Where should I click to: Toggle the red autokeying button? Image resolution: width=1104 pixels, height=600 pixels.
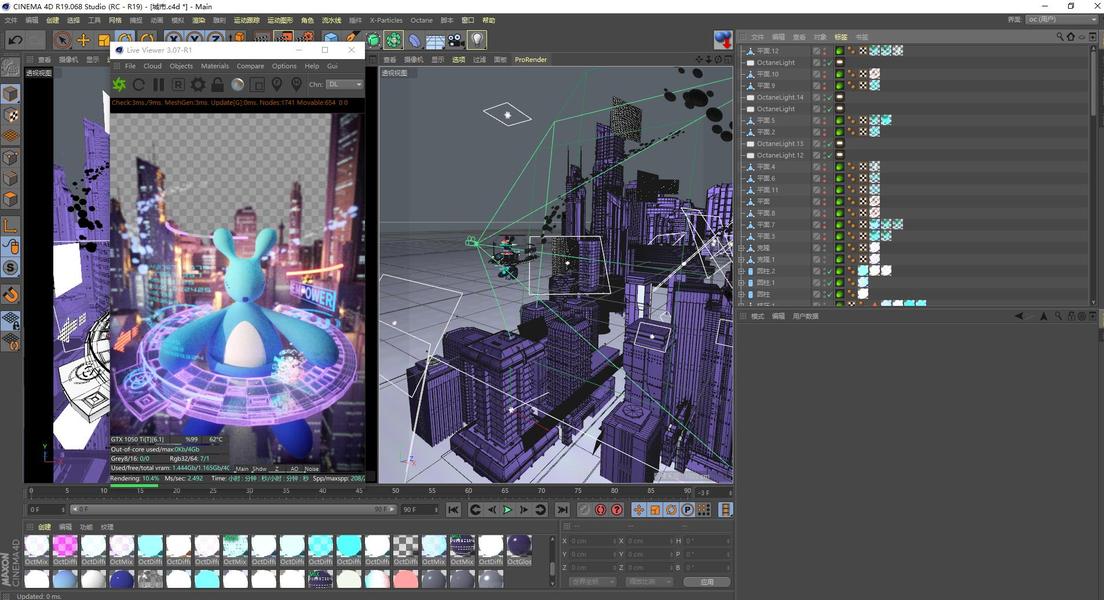tap(601, 510)
